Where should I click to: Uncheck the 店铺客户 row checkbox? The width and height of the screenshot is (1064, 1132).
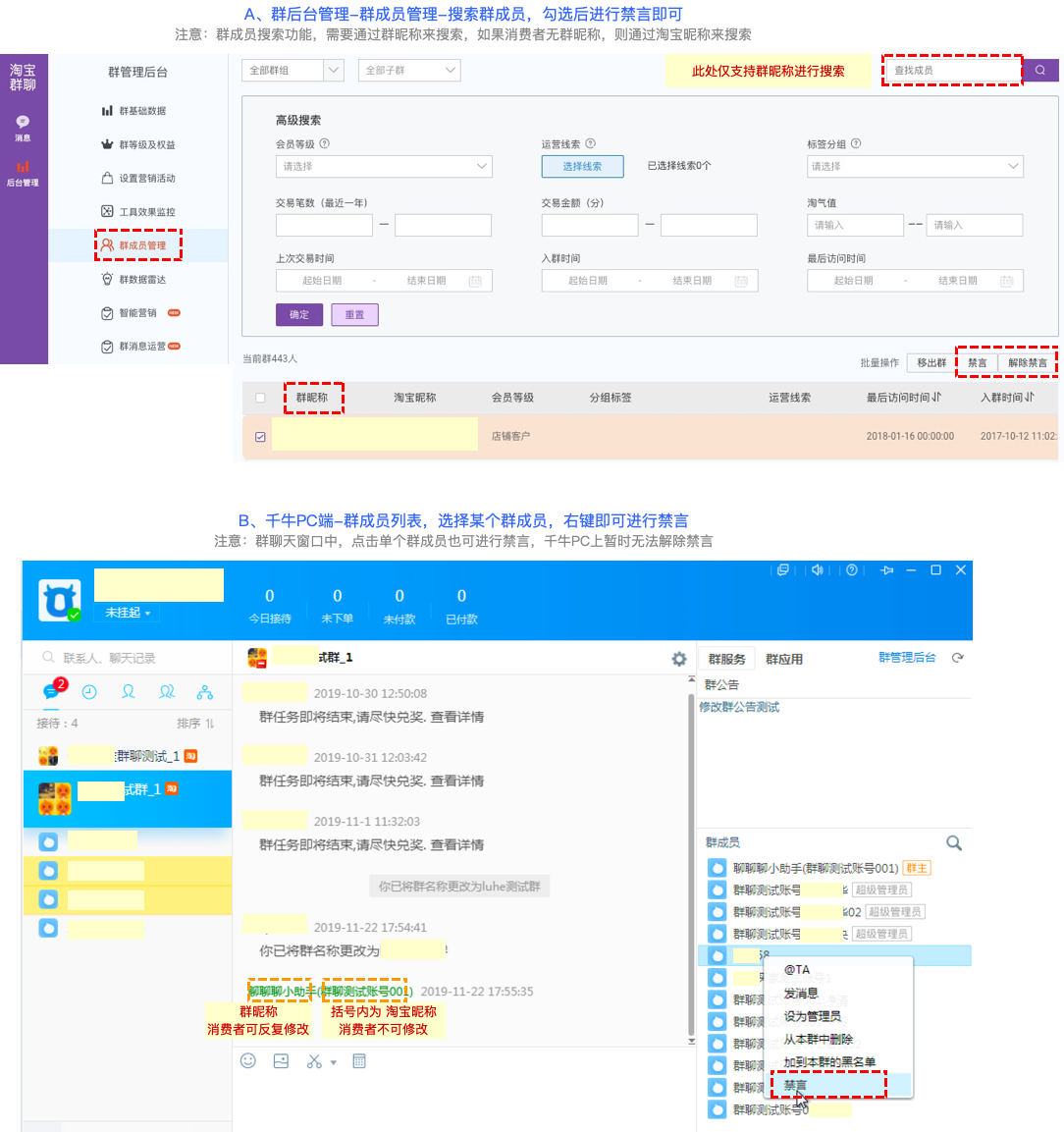point(260,437)
